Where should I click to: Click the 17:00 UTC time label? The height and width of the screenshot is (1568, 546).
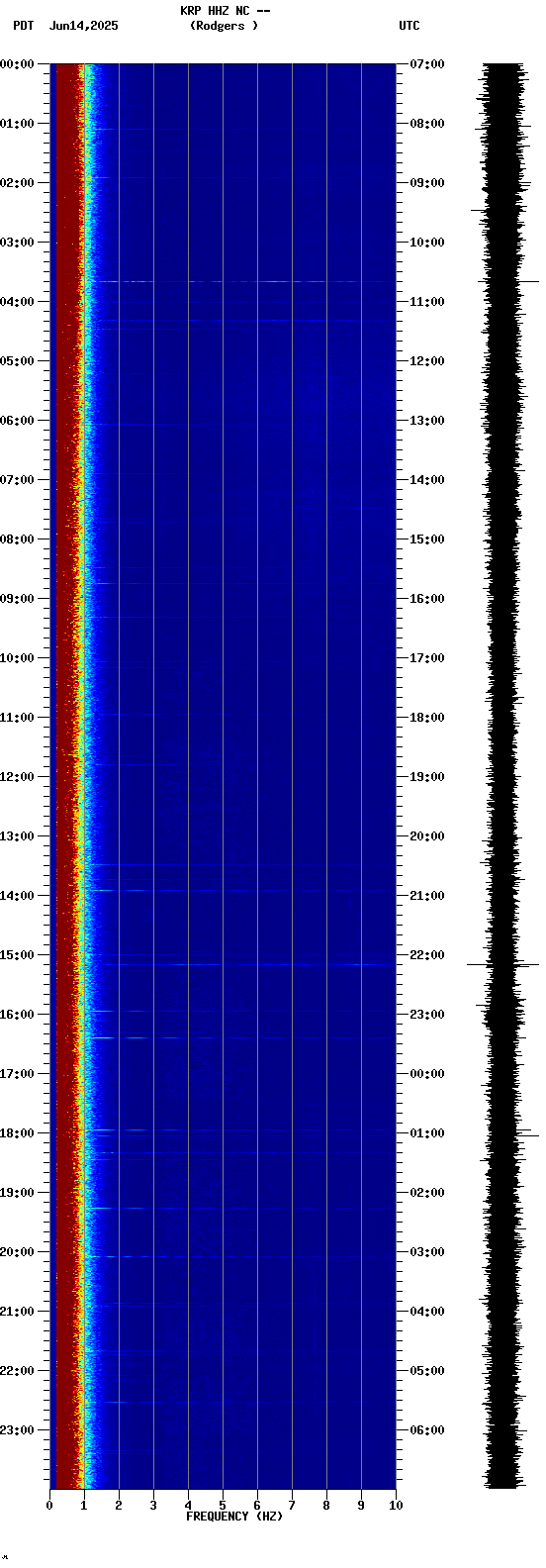[x=427, y=658]
